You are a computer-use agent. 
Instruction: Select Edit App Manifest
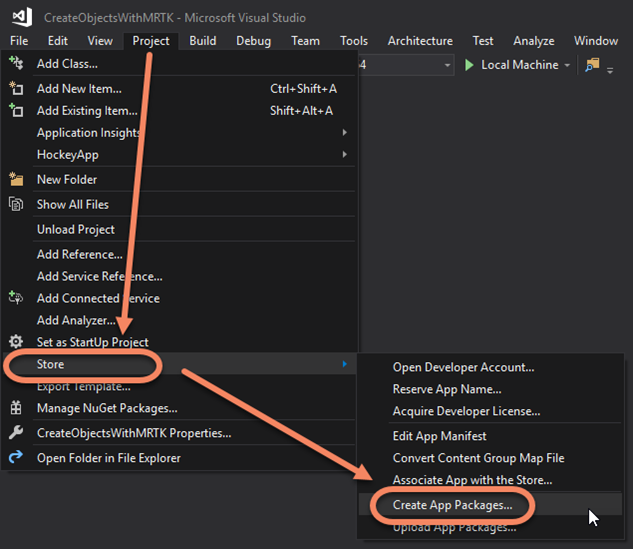click(490, 436)
